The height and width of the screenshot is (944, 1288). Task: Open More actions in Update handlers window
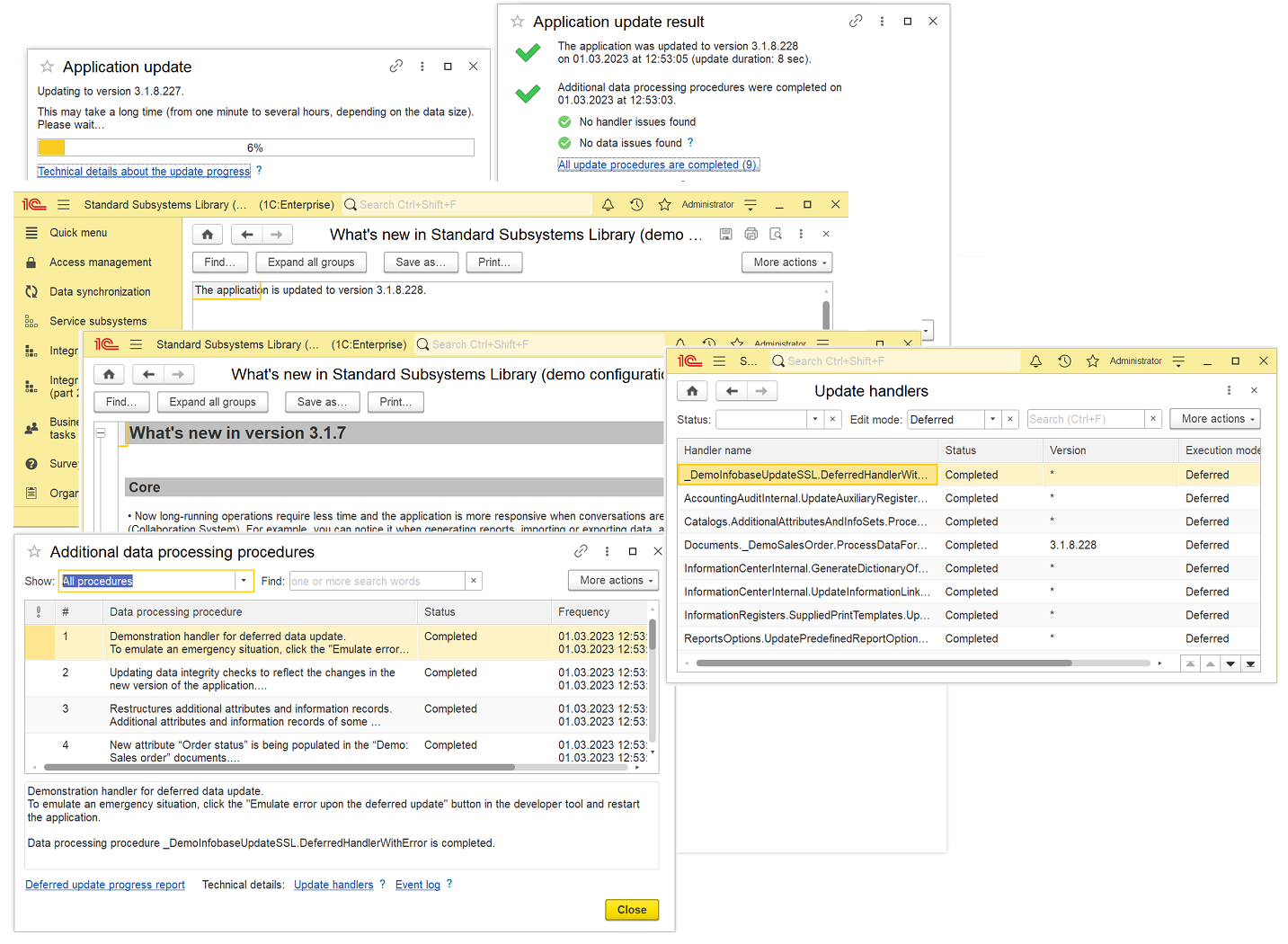coord(1214,419)
